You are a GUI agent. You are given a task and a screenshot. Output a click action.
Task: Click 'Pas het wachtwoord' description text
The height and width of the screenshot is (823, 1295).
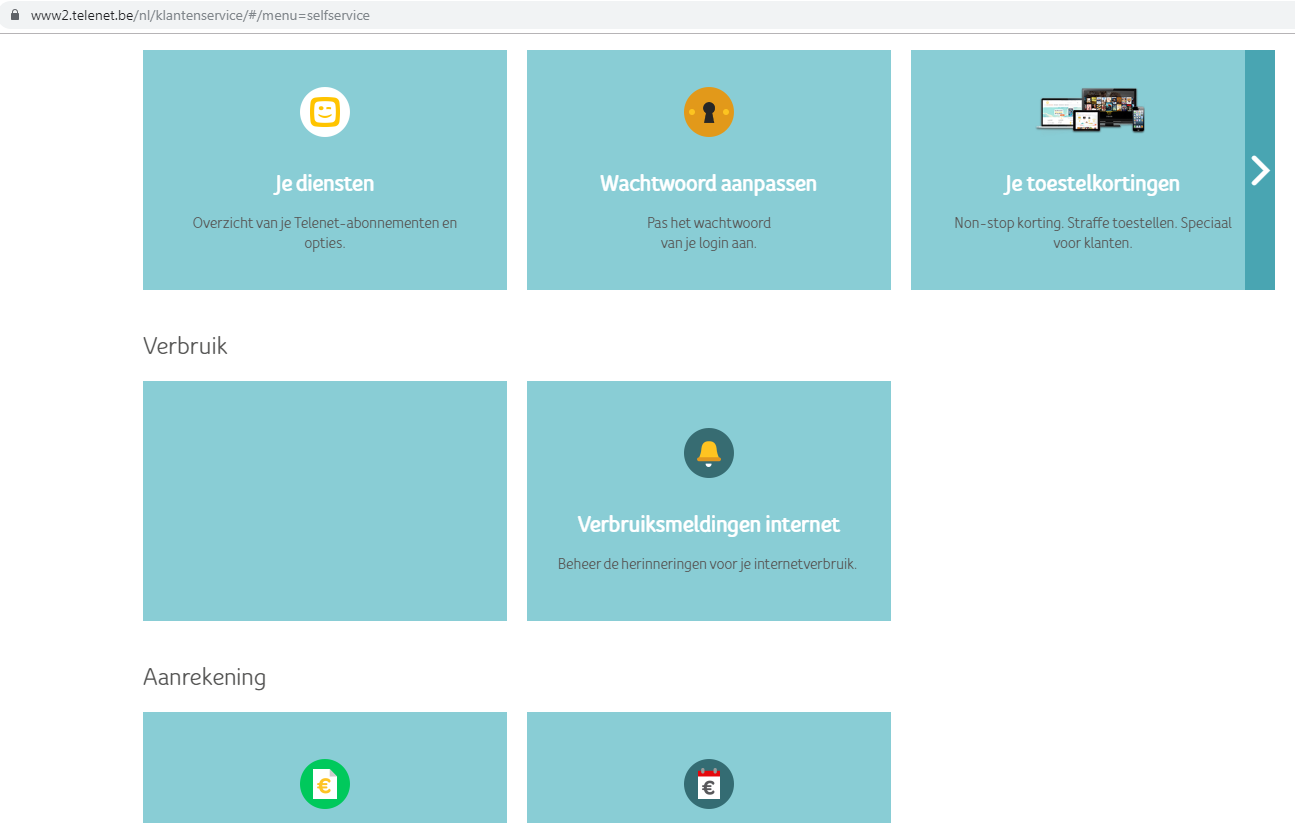click(x=708, y=223)
